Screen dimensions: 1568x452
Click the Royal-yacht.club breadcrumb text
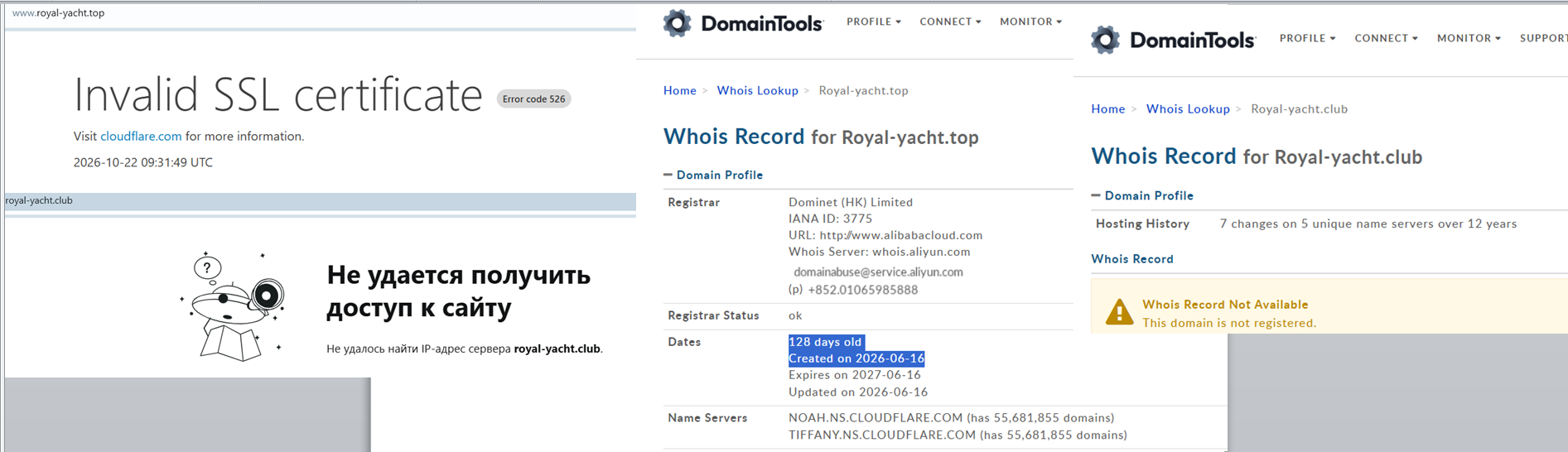pos(1299,108)
